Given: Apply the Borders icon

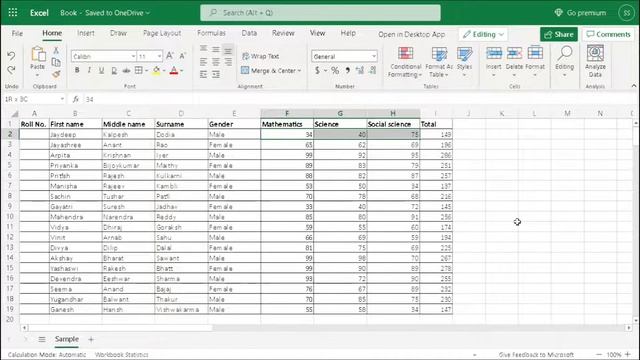Looking at the screenshot, I should [x=139, y=71].
